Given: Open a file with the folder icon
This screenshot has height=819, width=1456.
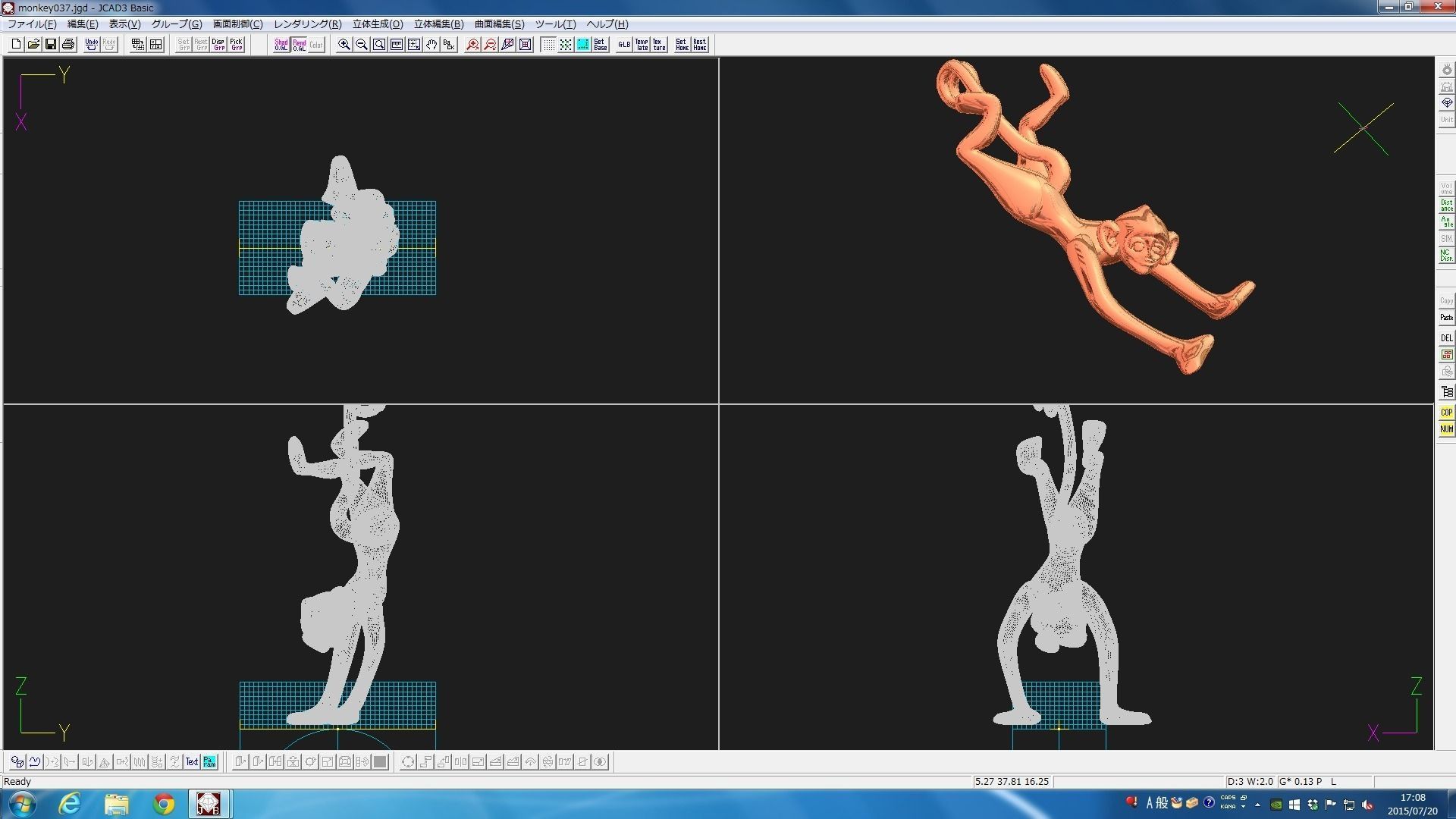Looking at the screenshot, I should click(x=33, y=45).
